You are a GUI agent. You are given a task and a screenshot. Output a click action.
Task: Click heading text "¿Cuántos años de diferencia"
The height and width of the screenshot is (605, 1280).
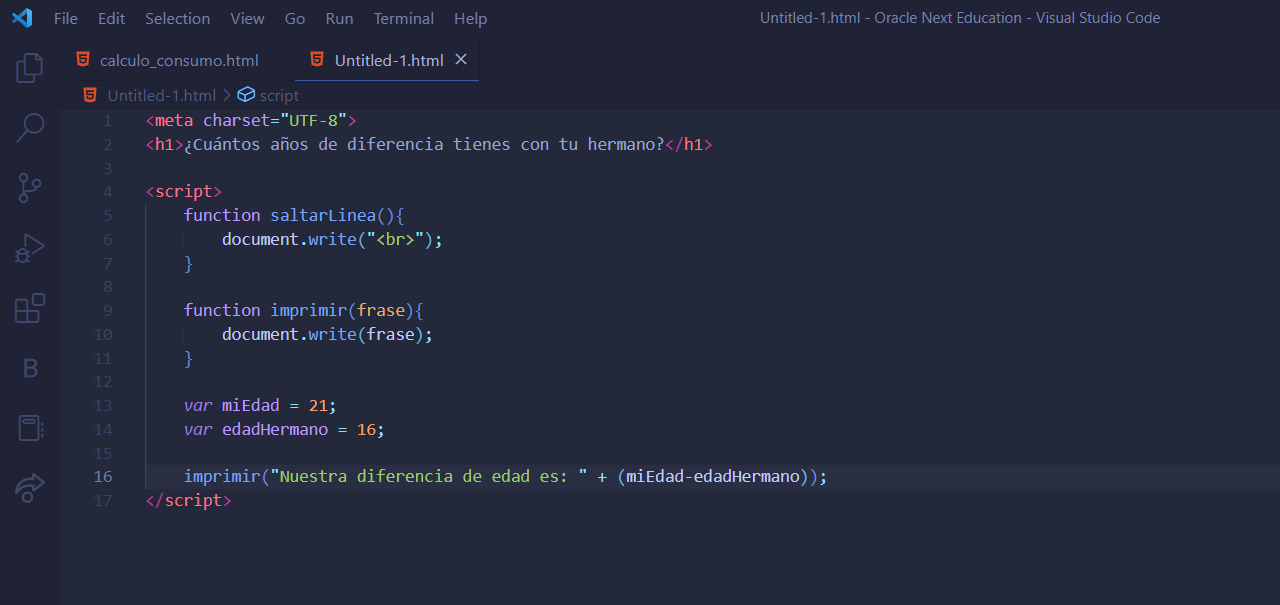[x=314, y=144]
